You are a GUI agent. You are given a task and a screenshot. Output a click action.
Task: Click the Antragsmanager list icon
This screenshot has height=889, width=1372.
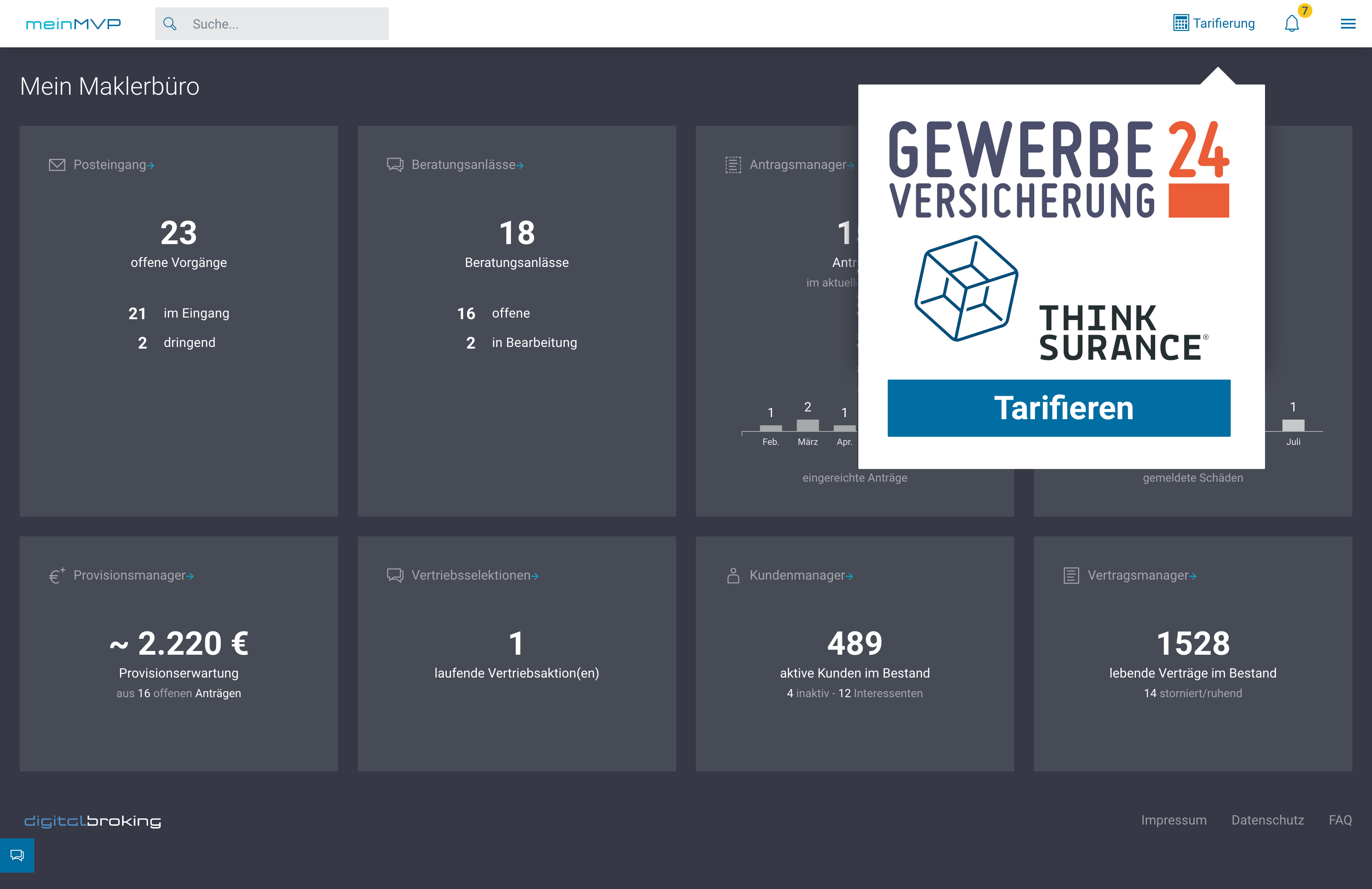(733, 165)
